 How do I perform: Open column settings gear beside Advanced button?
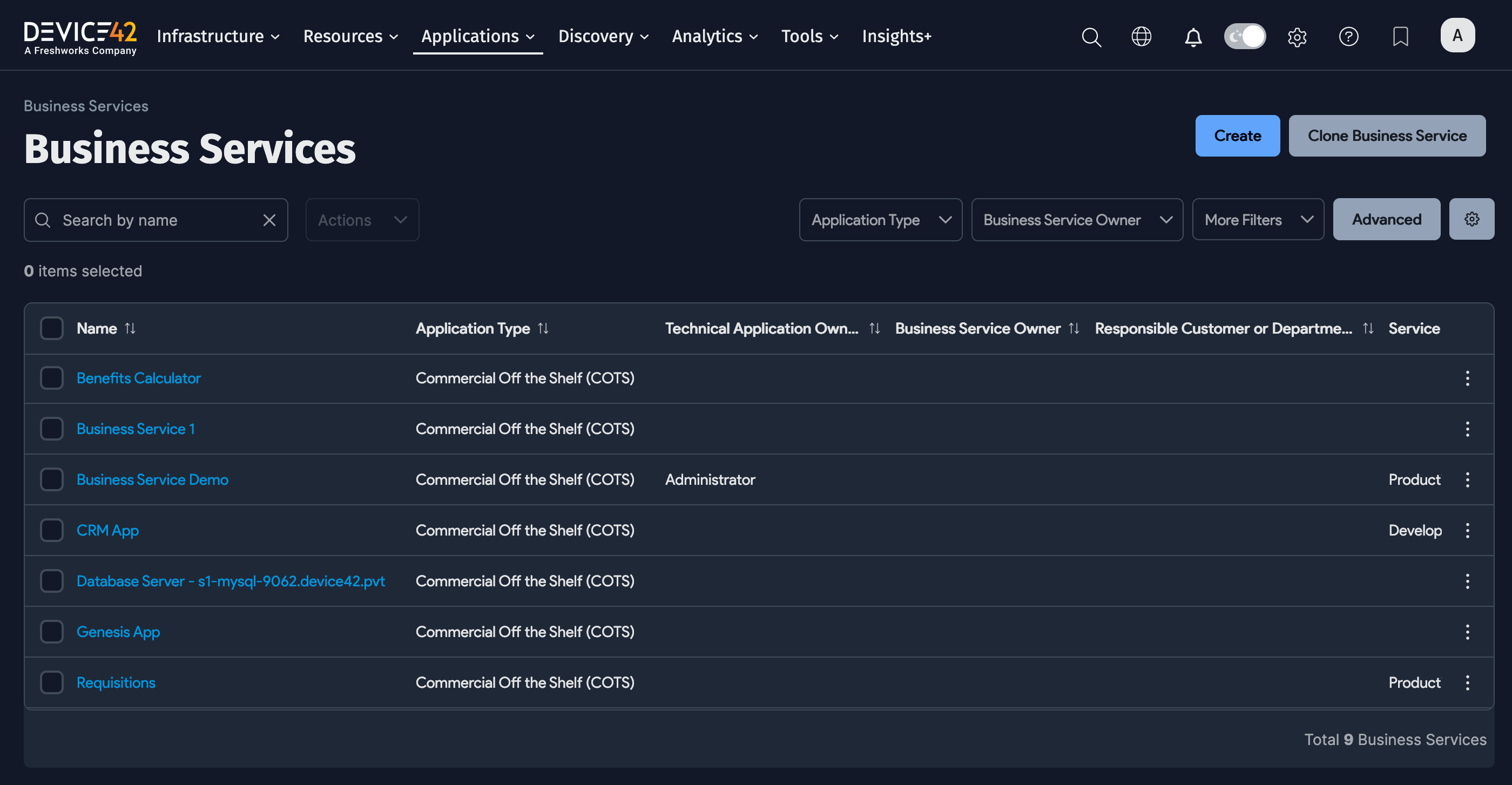click(1471, 219)
